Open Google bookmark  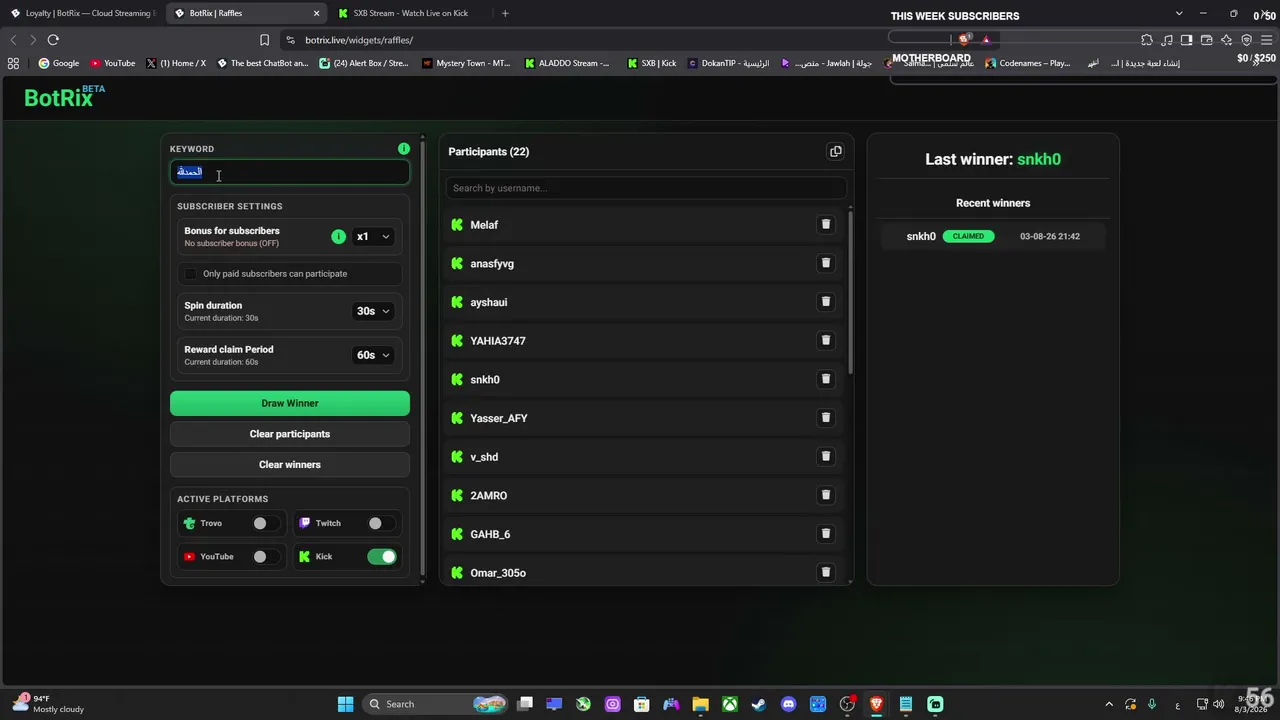click(x=59, y=63)
